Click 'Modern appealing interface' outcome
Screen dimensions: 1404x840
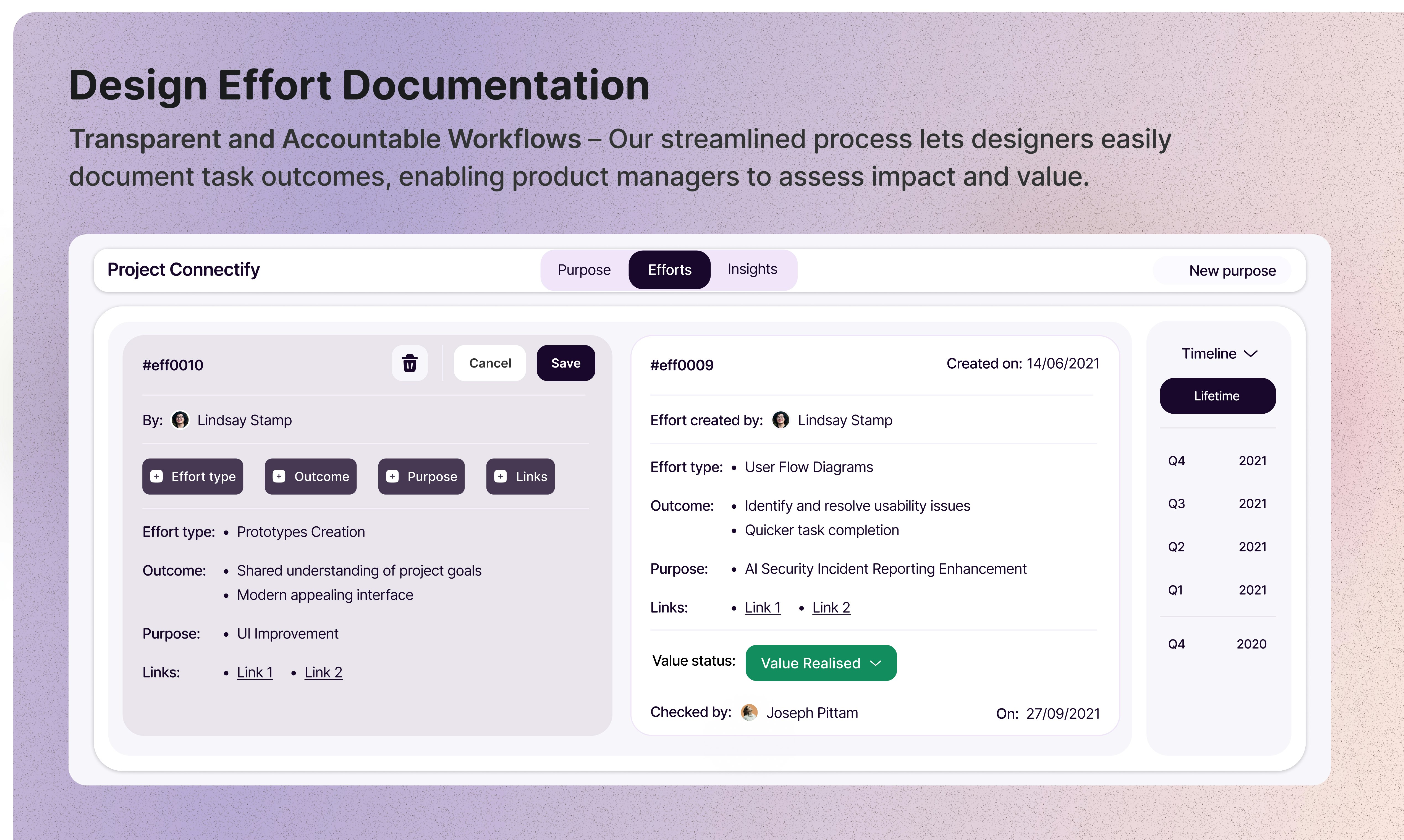coord(325,595)
